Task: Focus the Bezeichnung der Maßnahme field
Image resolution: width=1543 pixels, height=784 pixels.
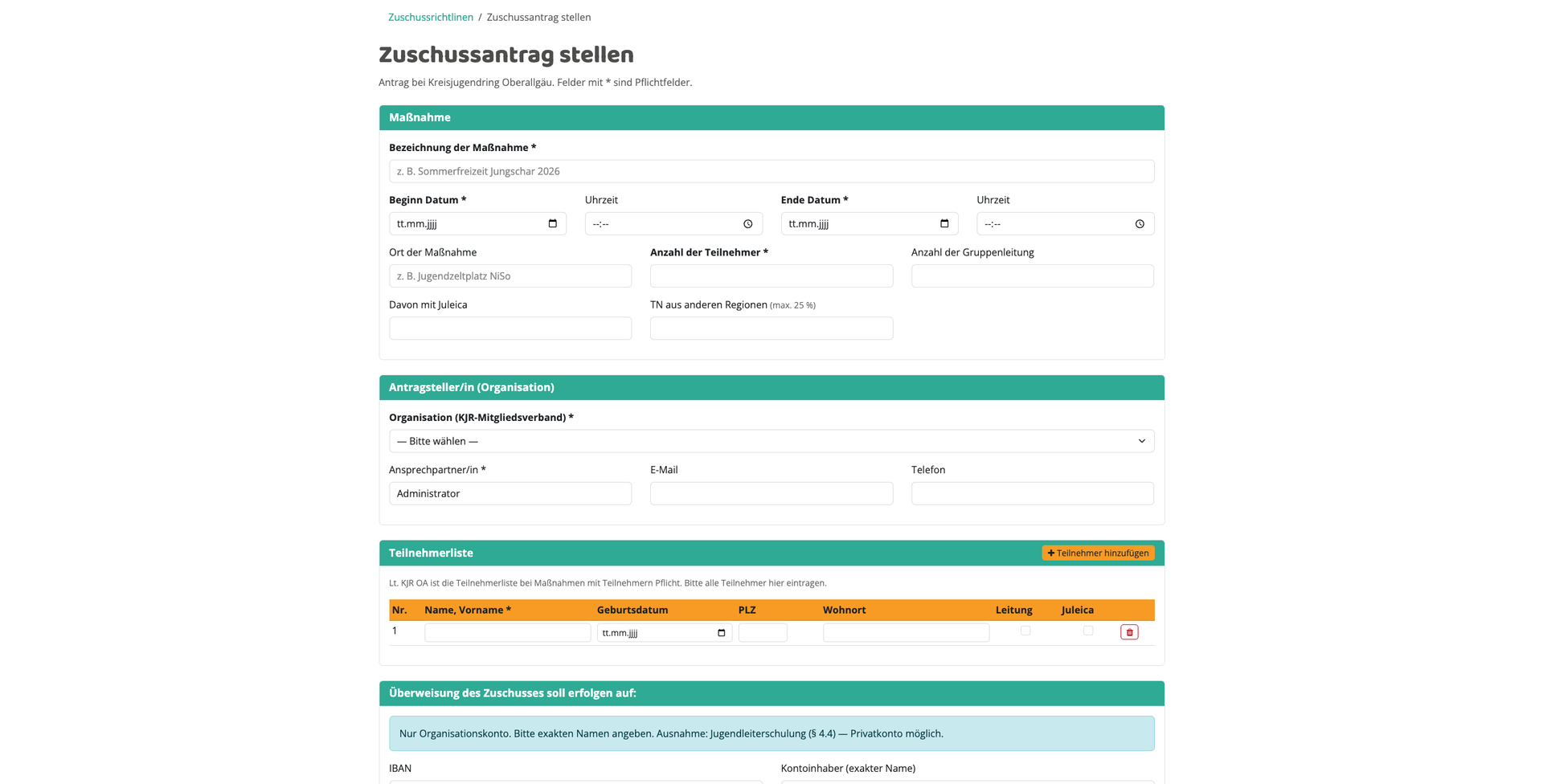Action: (771, 171)
